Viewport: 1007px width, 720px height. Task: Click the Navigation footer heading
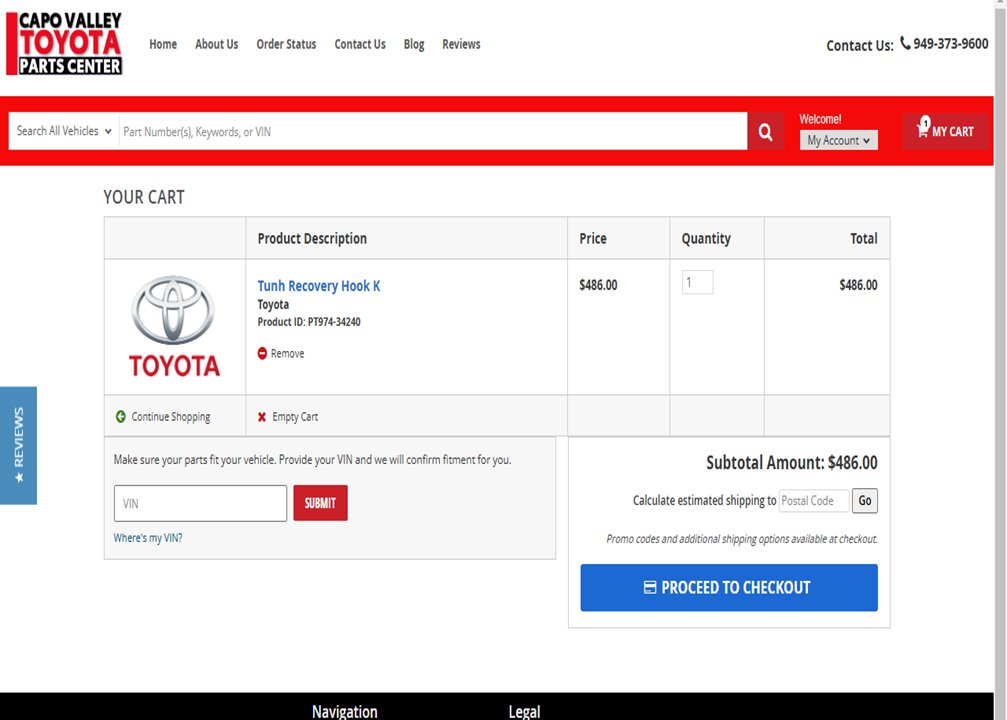345,711
